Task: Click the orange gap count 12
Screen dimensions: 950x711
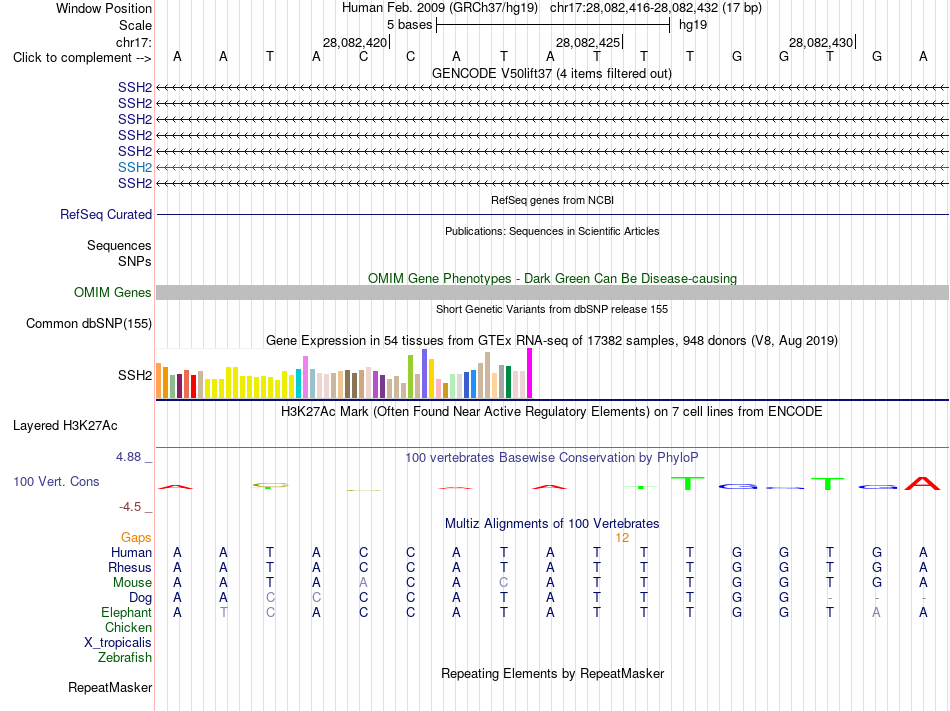Action: [x=622, y=538]
